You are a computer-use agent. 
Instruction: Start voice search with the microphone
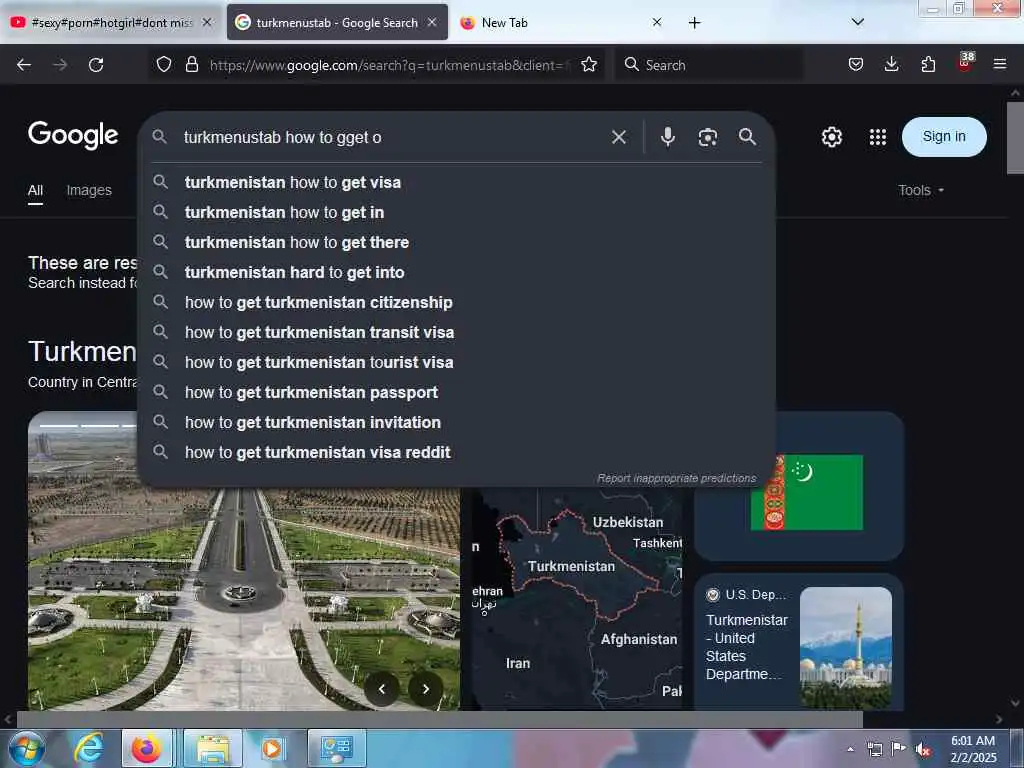(x=667, y=136)
